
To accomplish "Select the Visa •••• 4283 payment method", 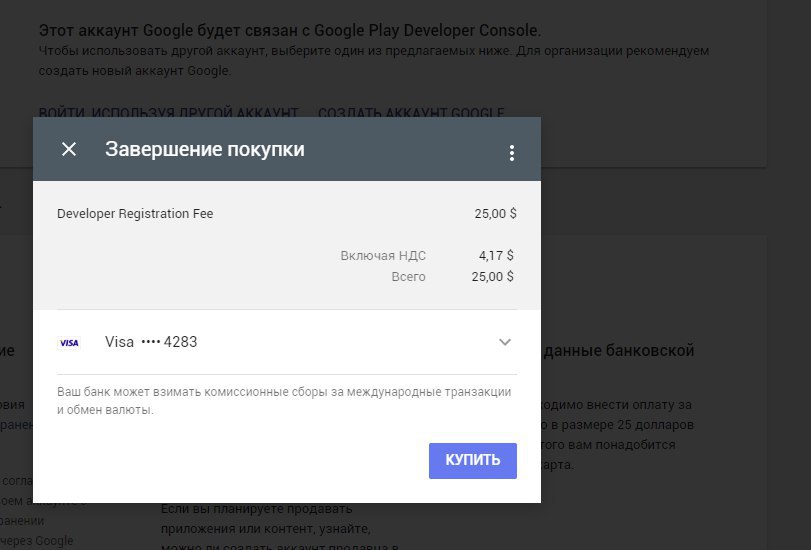I will [287, 342].
